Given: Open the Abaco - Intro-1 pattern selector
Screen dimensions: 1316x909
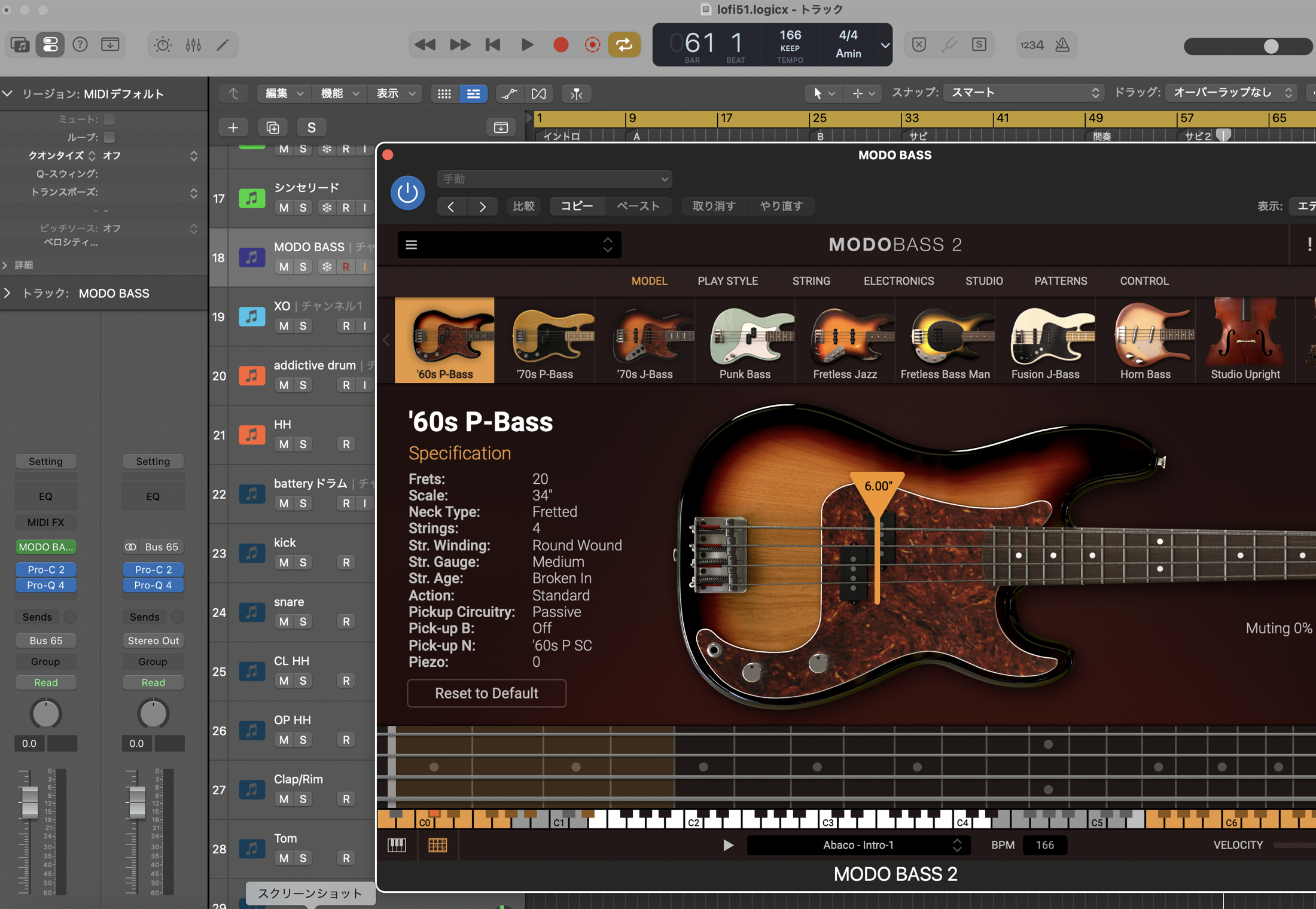Looking at the screenshot, I should (858, 845).
